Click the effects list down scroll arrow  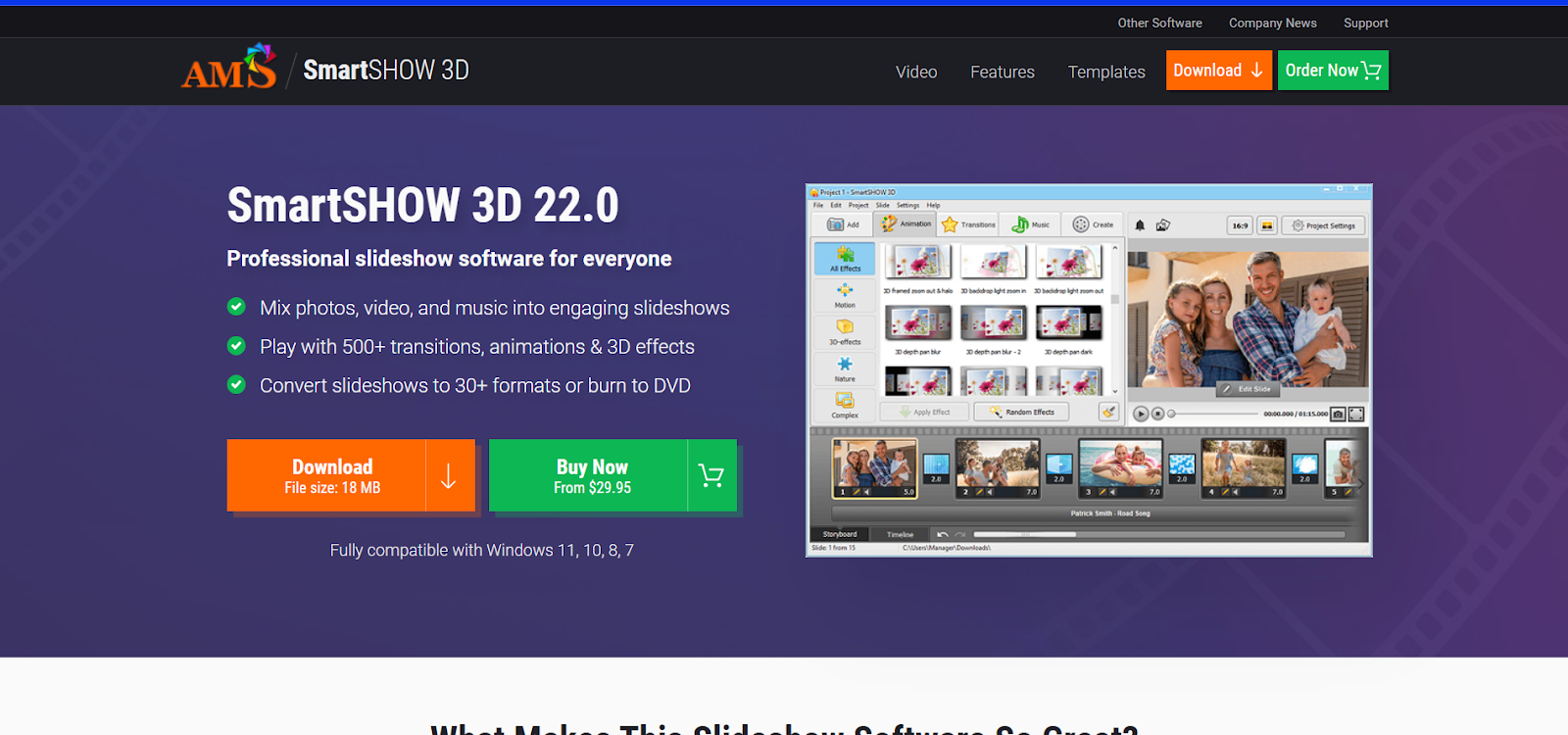[1114, 391]
